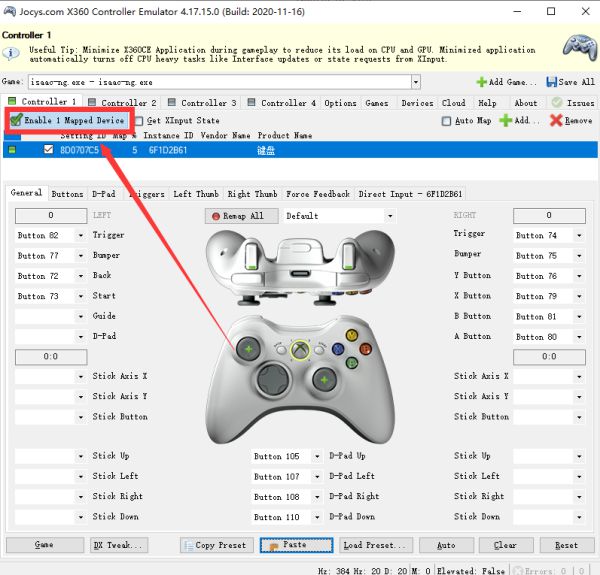Remove the mapped device with red X
This screenshot has width=600, height=575.
[x=570, y=120]
